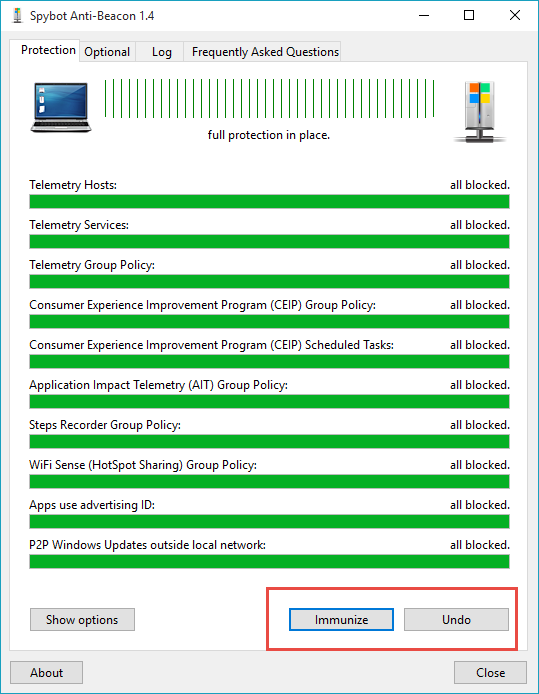Expand settings with Show options button

click(82, 619)
